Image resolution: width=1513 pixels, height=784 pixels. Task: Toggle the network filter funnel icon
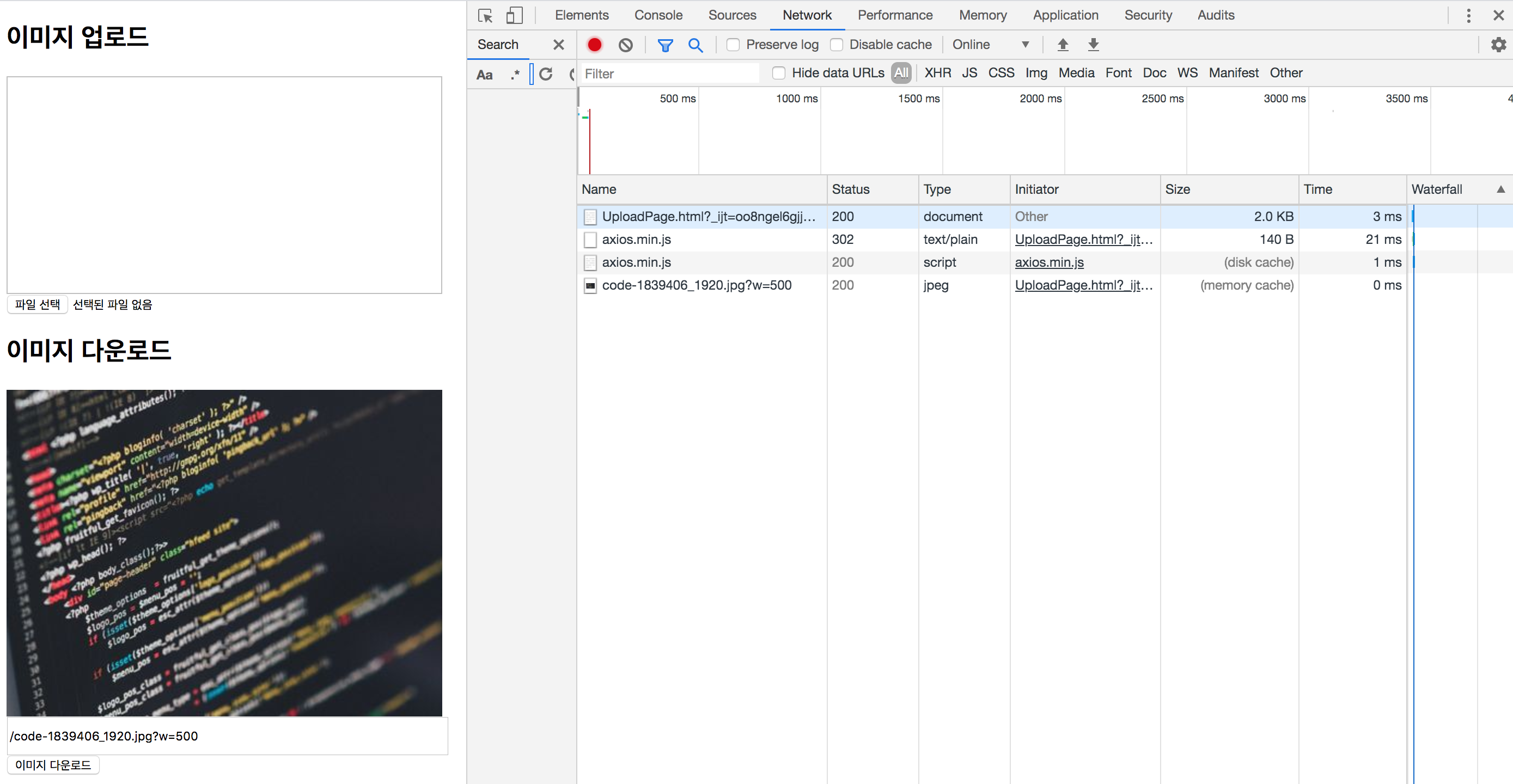click(x=665, y=45)
